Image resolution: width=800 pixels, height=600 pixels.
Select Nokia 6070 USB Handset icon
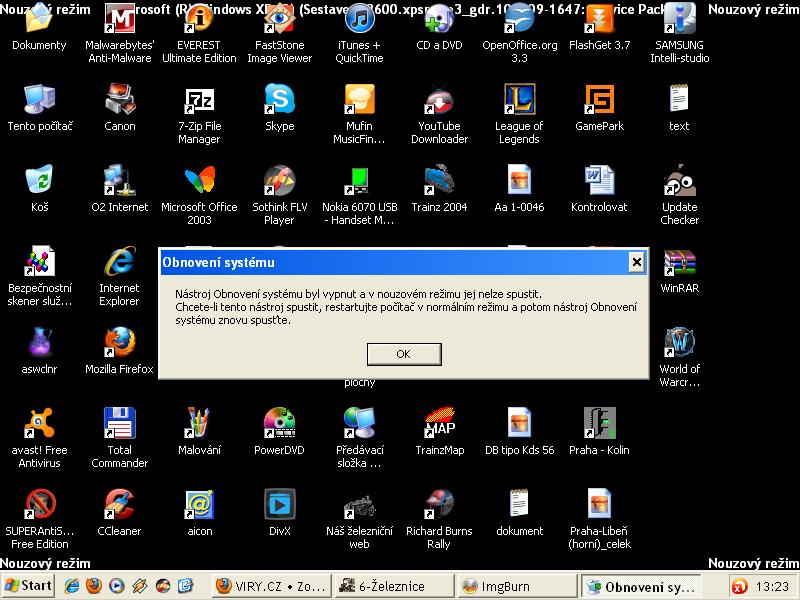coord(359,180)
